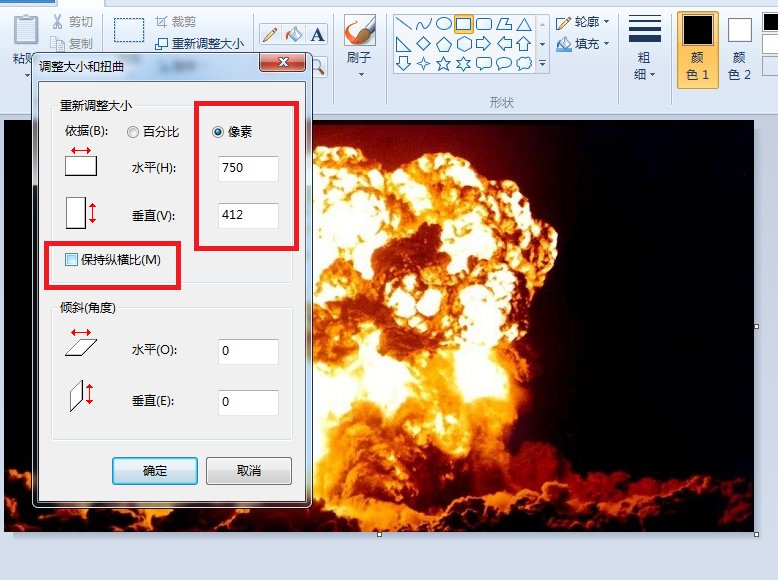
Task: Click the Cut (剪切) scissors button
Action: (72, 22)
